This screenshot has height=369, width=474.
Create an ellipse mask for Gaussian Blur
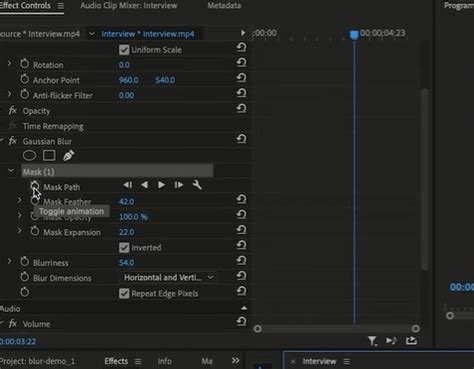click(x=29, y=155)
